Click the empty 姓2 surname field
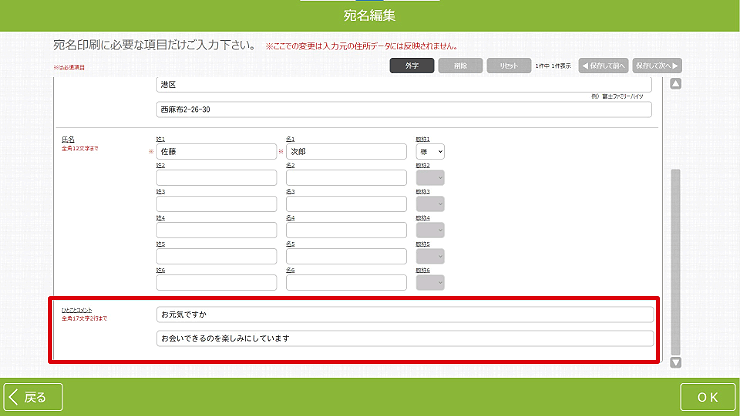The width and height of the screenshot is (740, 416). click(x=216, y=178)
